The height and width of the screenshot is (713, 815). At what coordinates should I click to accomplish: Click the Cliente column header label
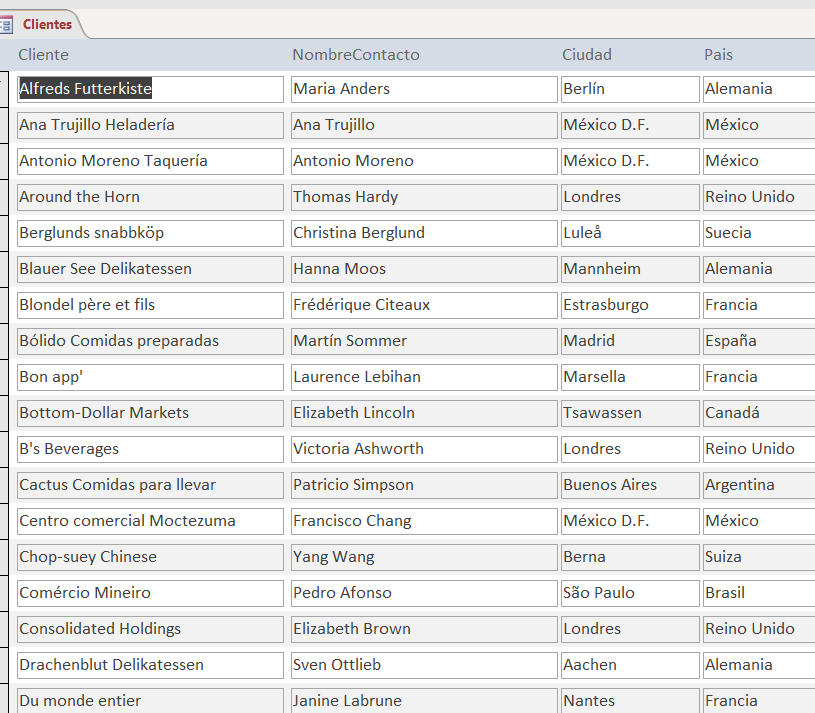[43, 55]
